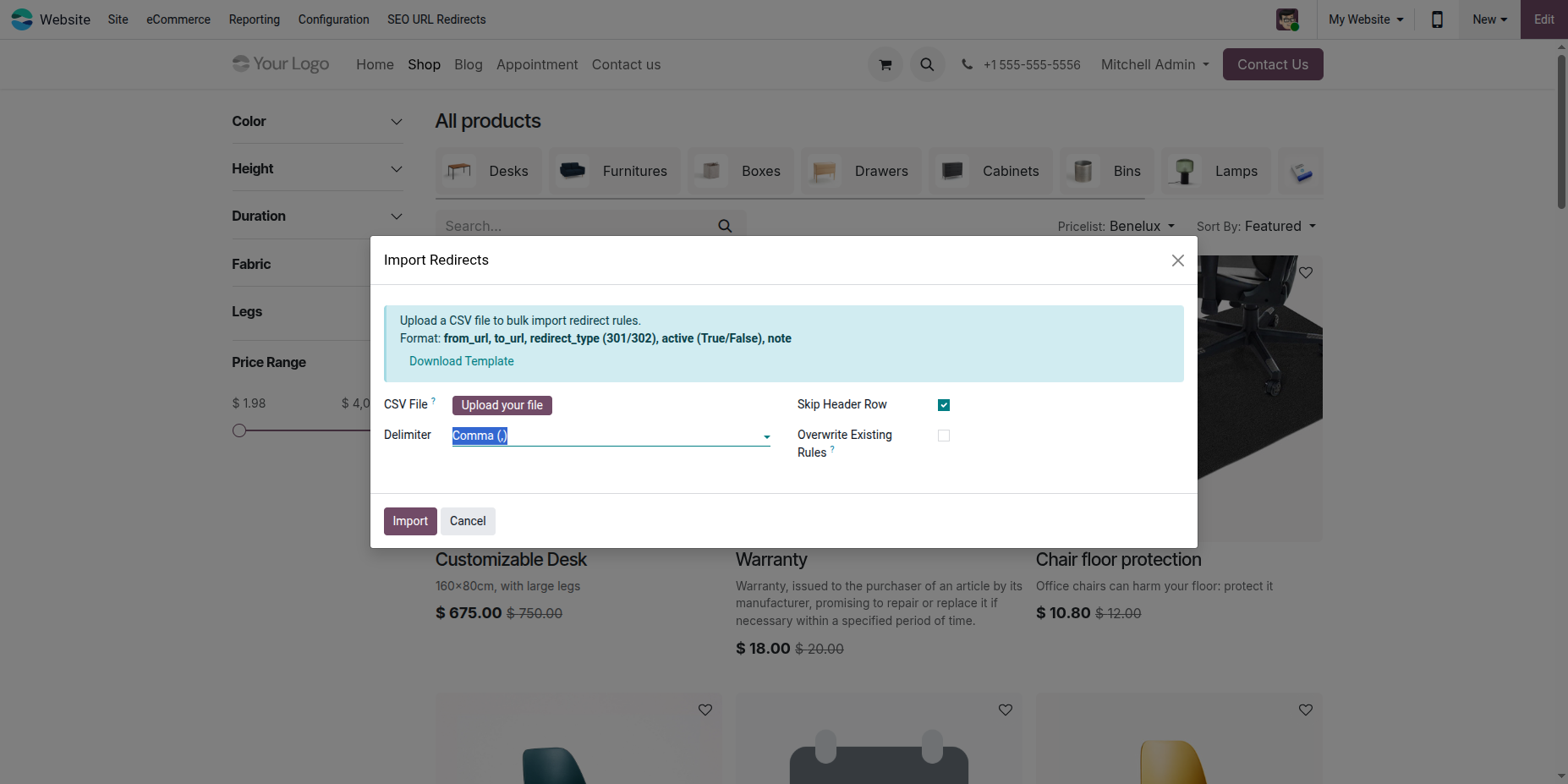
Task: Add Chair floor protection to wishlist
Action: (1306, 272)
